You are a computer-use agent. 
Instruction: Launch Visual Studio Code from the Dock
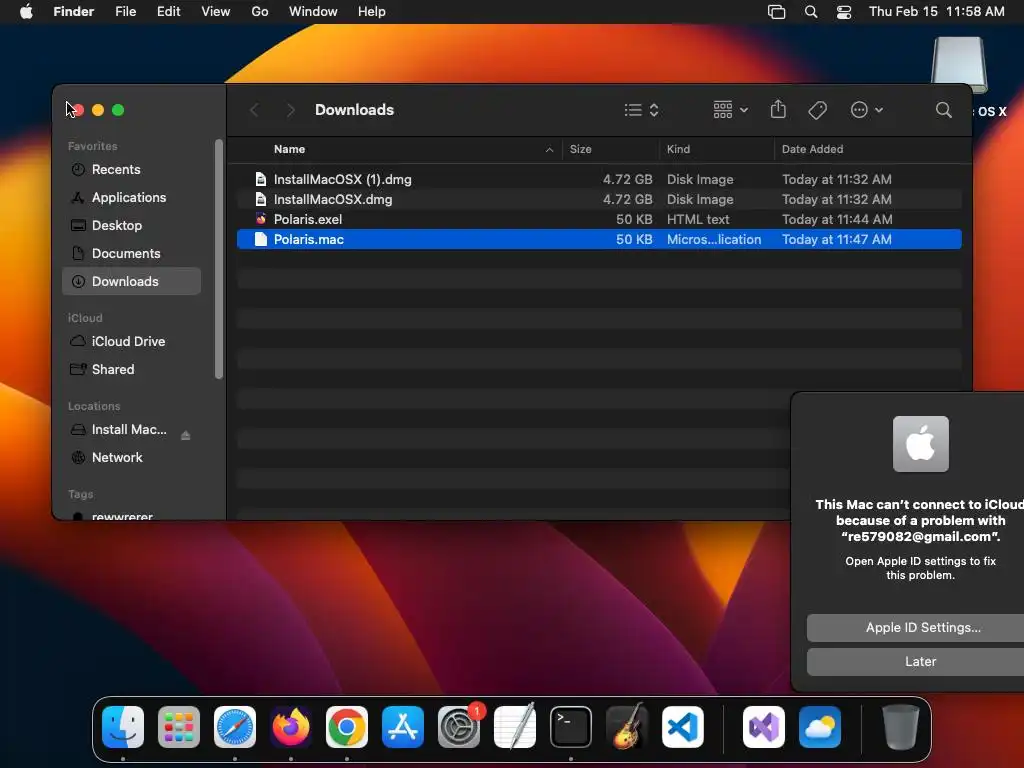(x=683, y=727)
